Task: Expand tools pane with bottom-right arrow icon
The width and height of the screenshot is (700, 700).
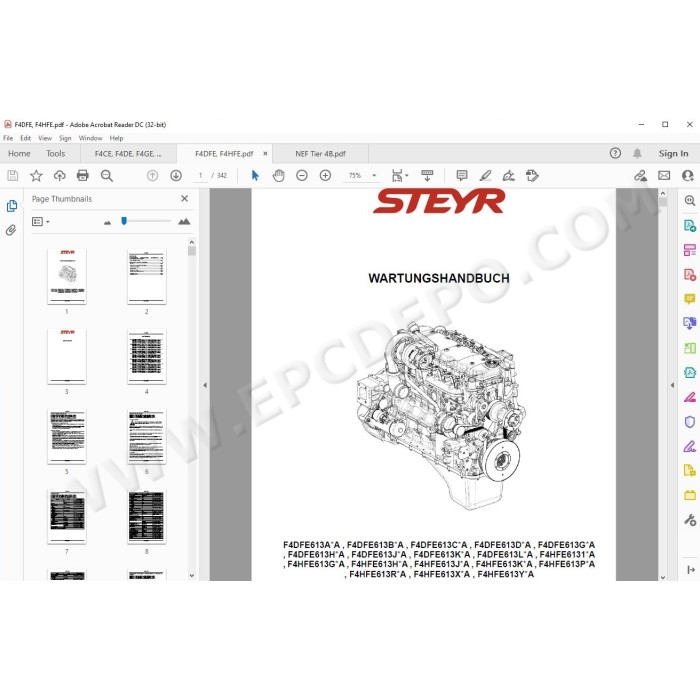Action: click(x=691, y=570)
